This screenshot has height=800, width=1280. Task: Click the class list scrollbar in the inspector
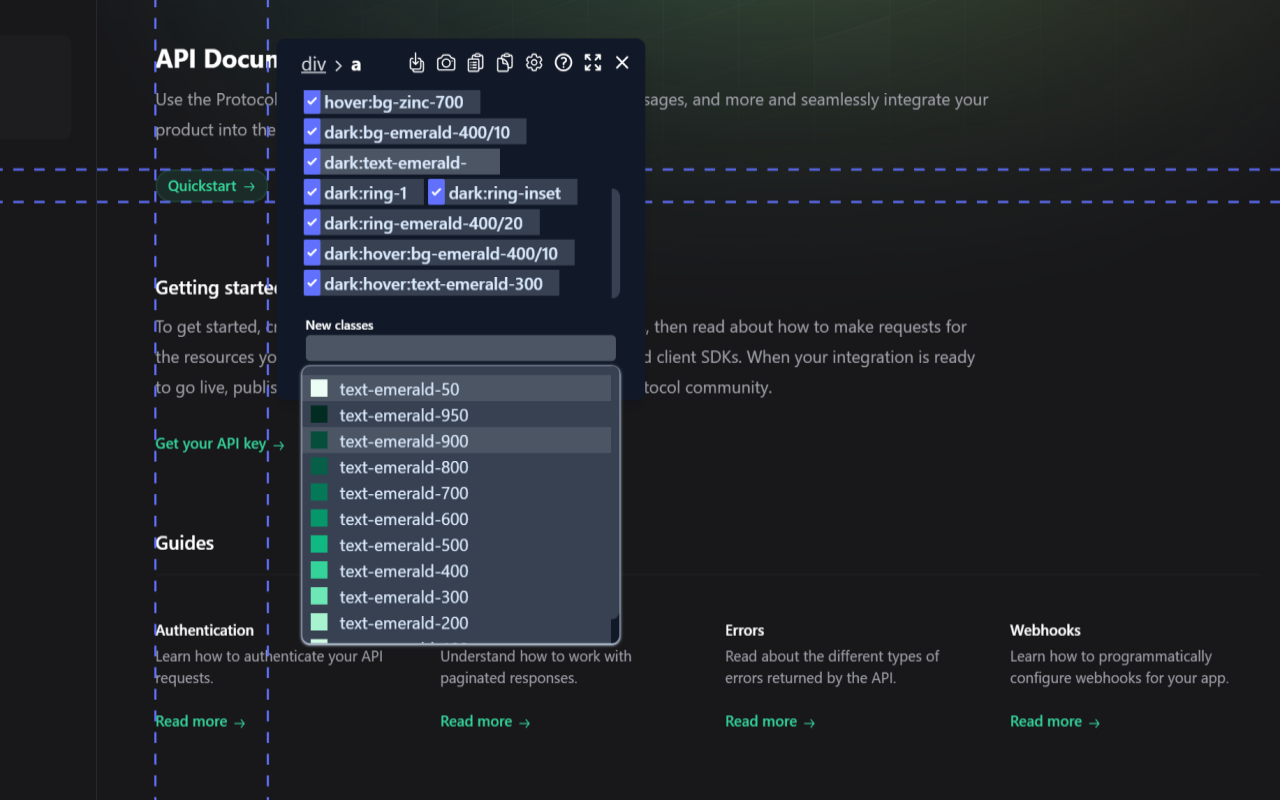[616, 243]
